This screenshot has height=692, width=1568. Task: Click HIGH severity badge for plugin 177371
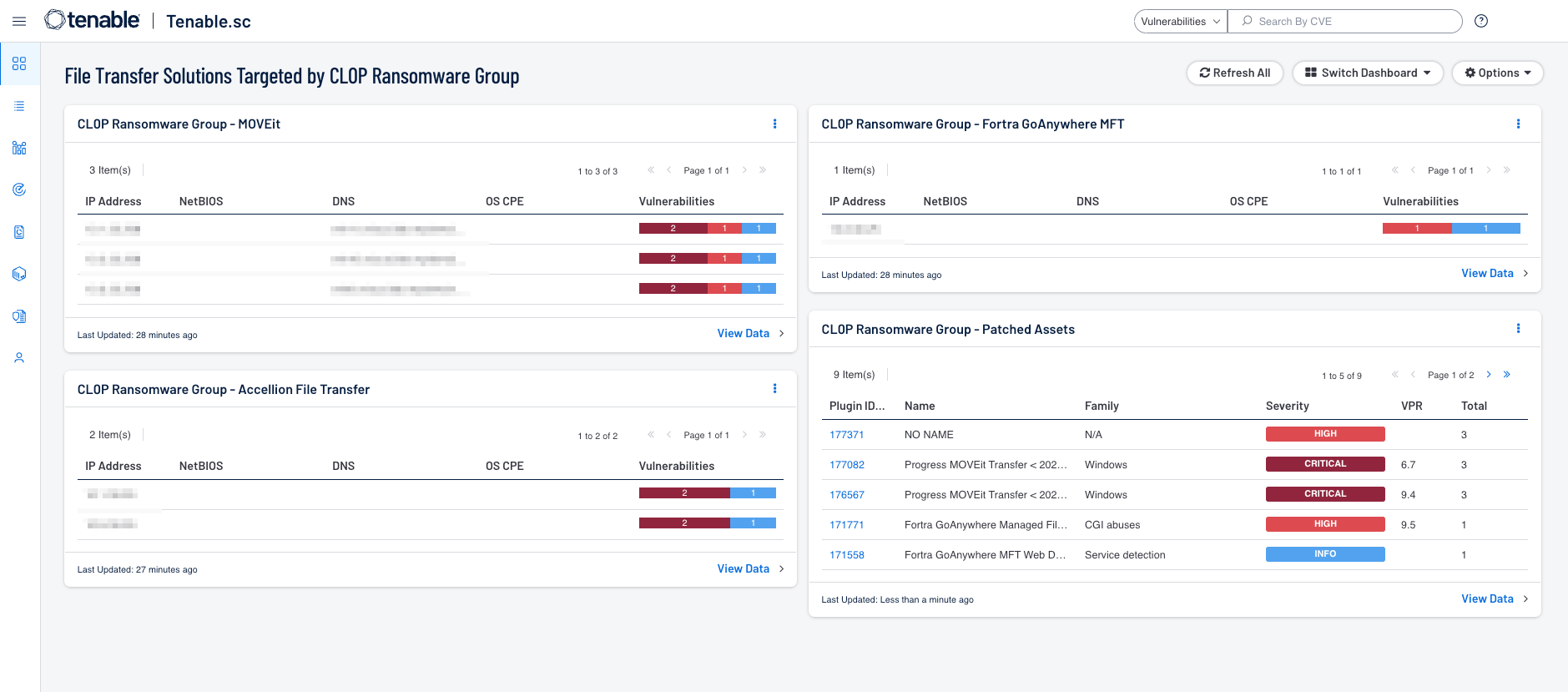[1325, 434]
